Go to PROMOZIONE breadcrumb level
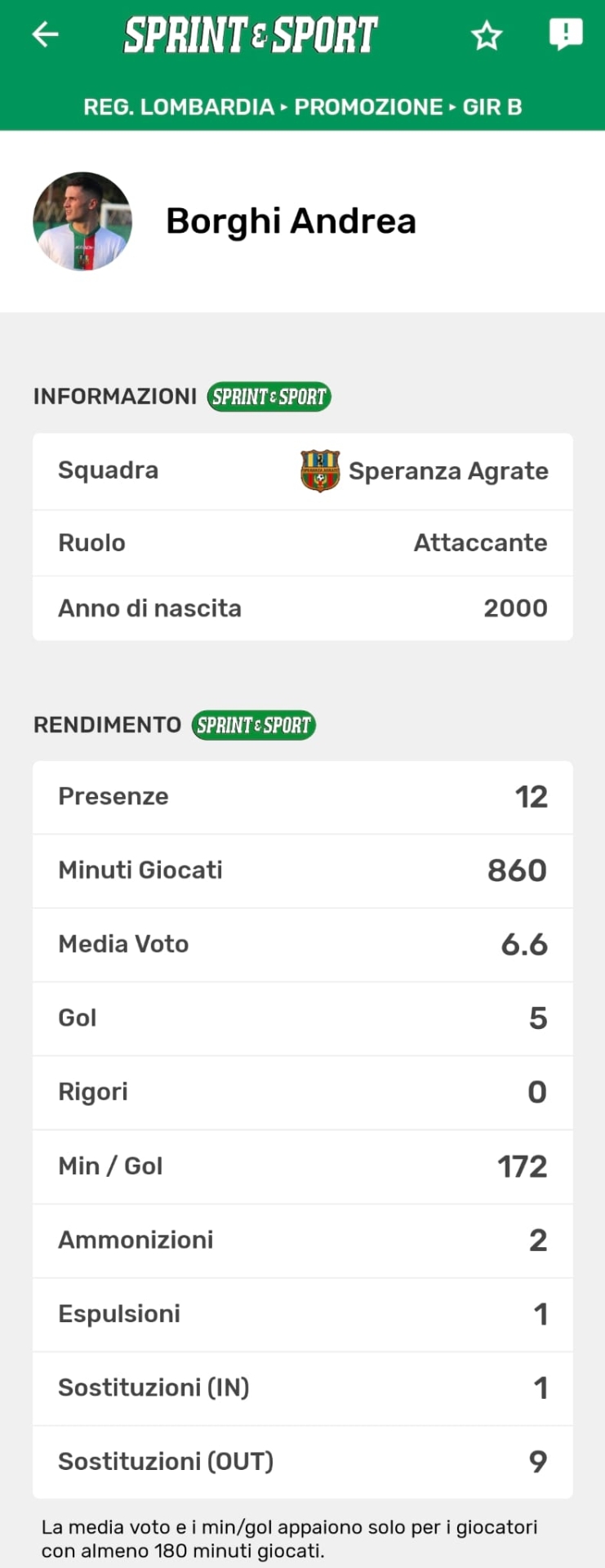This screenshot has height=1568, width=605. coord(368,107)
